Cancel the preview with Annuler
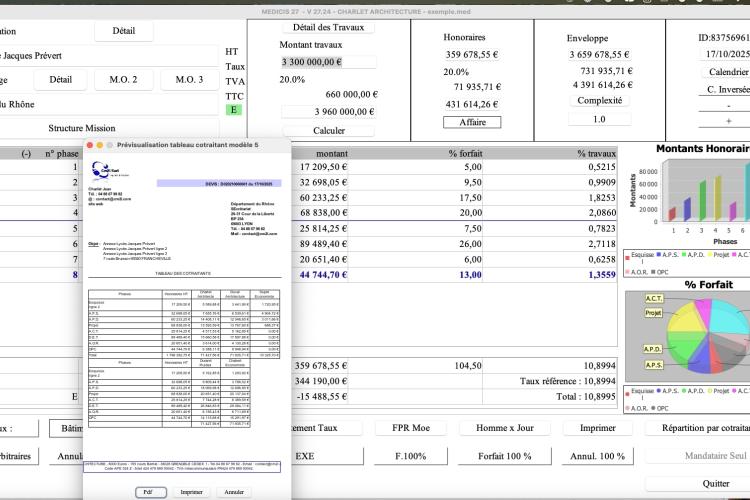This screenshot has width=750, height=500. click(x=234, y=492)
